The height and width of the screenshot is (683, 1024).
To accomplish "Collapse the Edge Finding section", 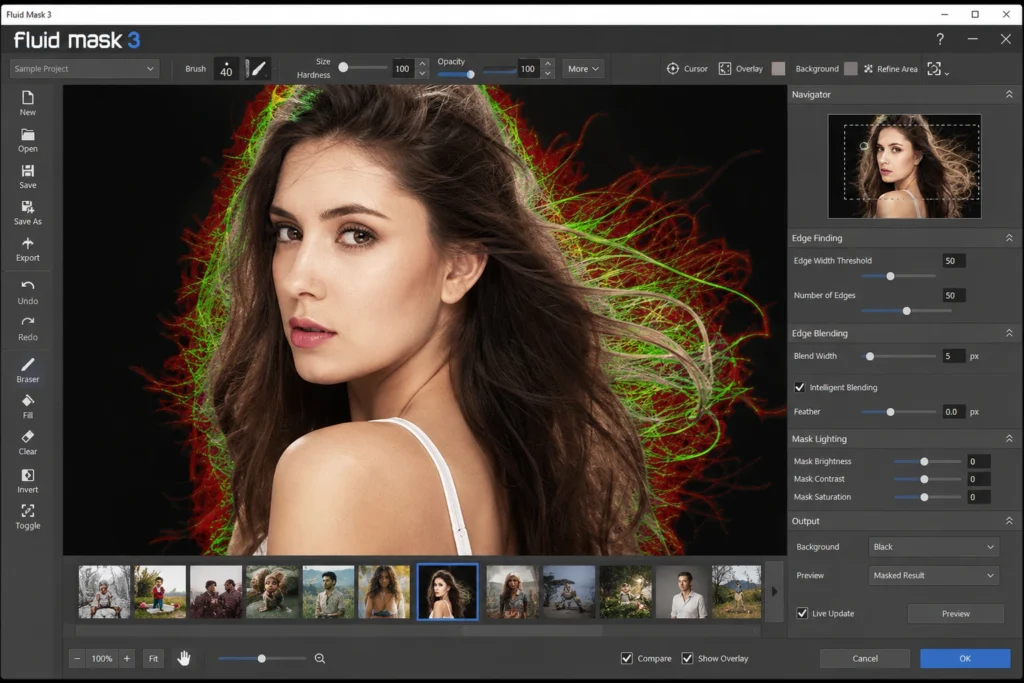I will (x=1009, y=238).
